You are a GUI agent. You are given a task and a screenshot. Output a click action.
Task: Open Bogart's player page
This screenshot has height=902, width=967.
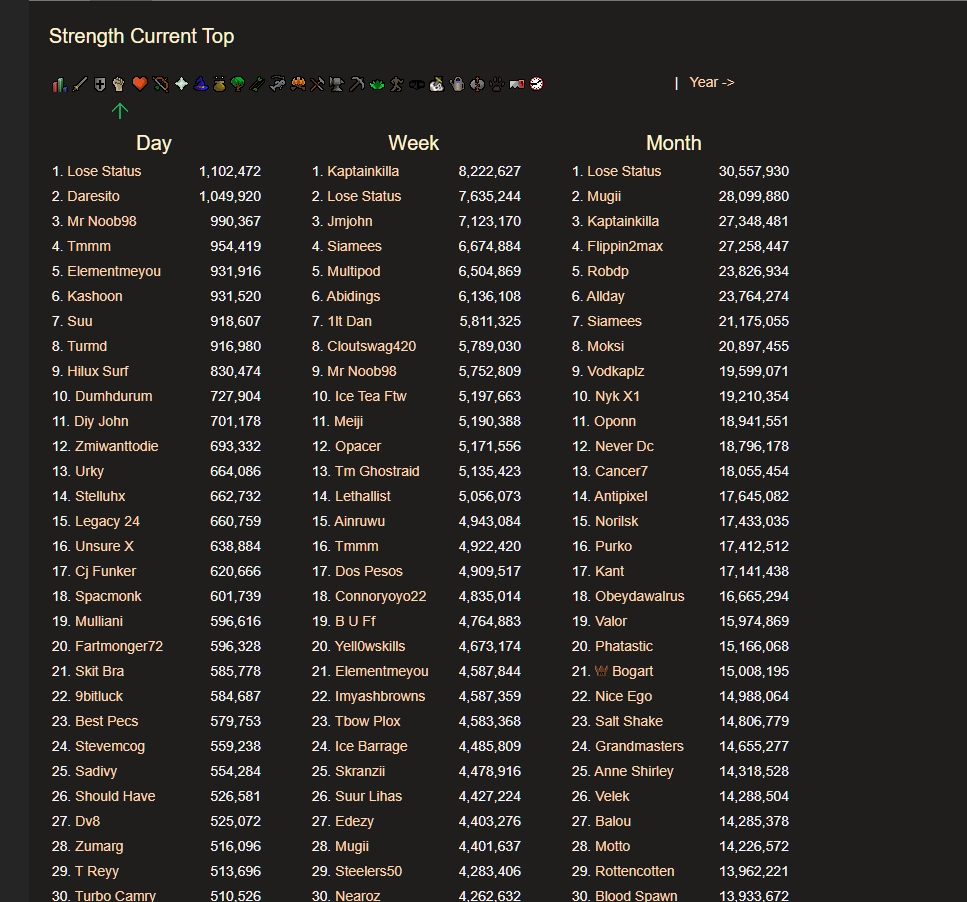pos(633,671)
